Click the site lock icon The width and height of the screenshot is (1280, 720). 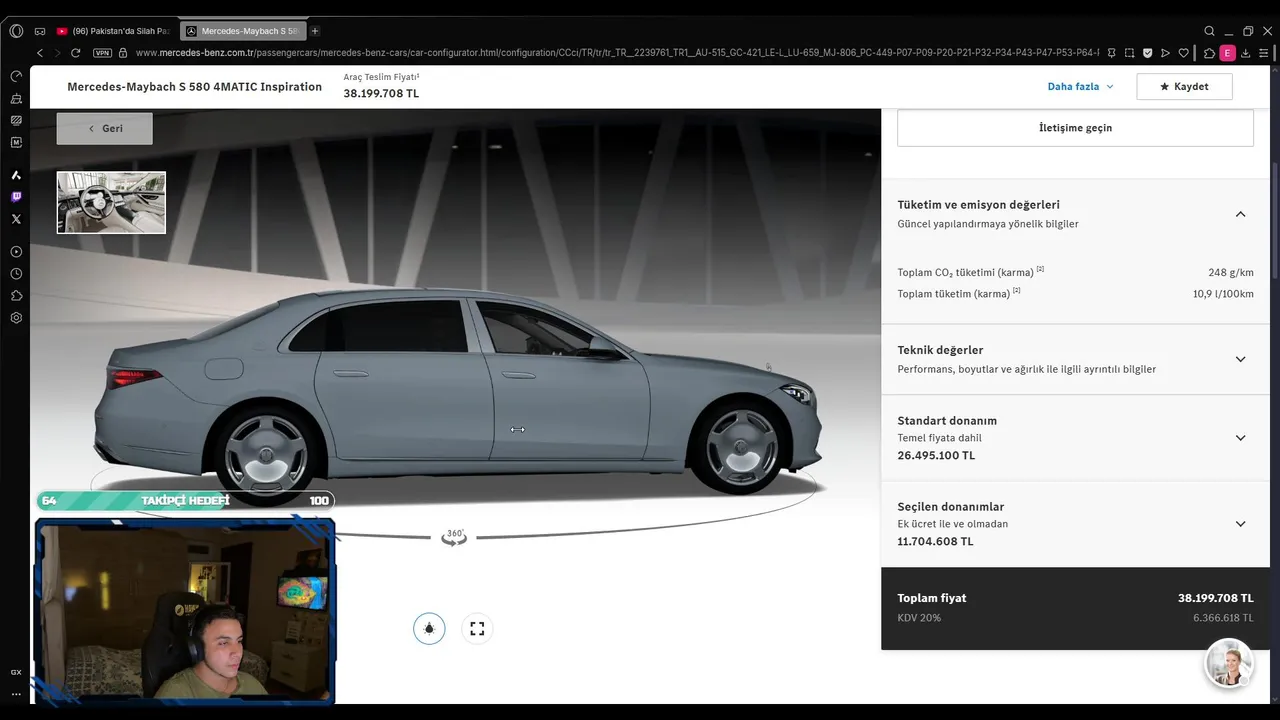(x=123, y=53)
